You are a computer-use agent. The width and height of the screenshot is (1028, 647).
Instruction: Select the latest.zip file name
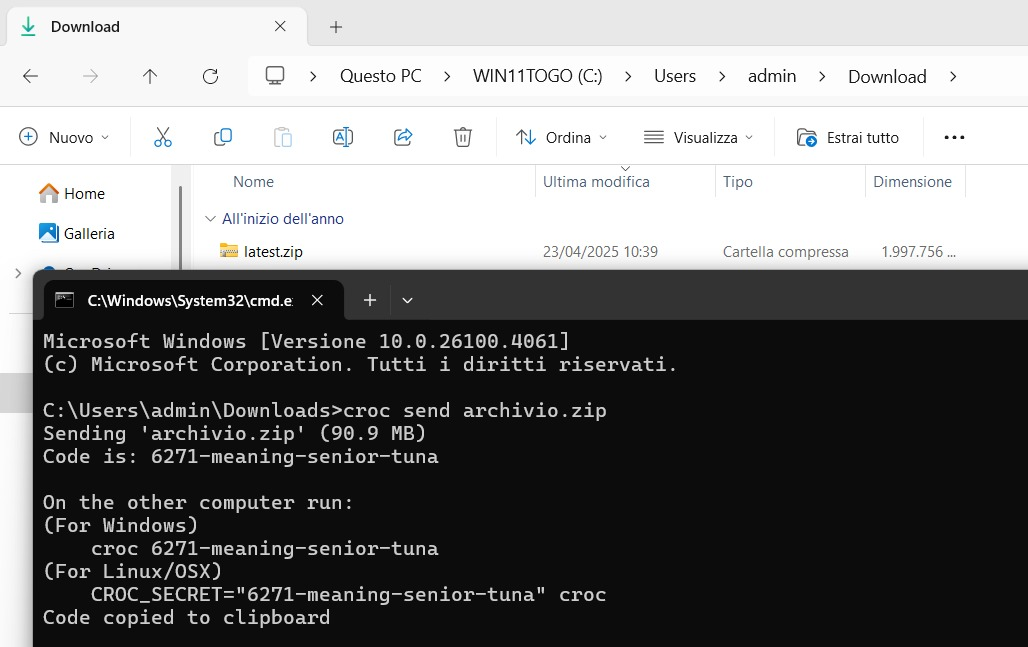273,252
